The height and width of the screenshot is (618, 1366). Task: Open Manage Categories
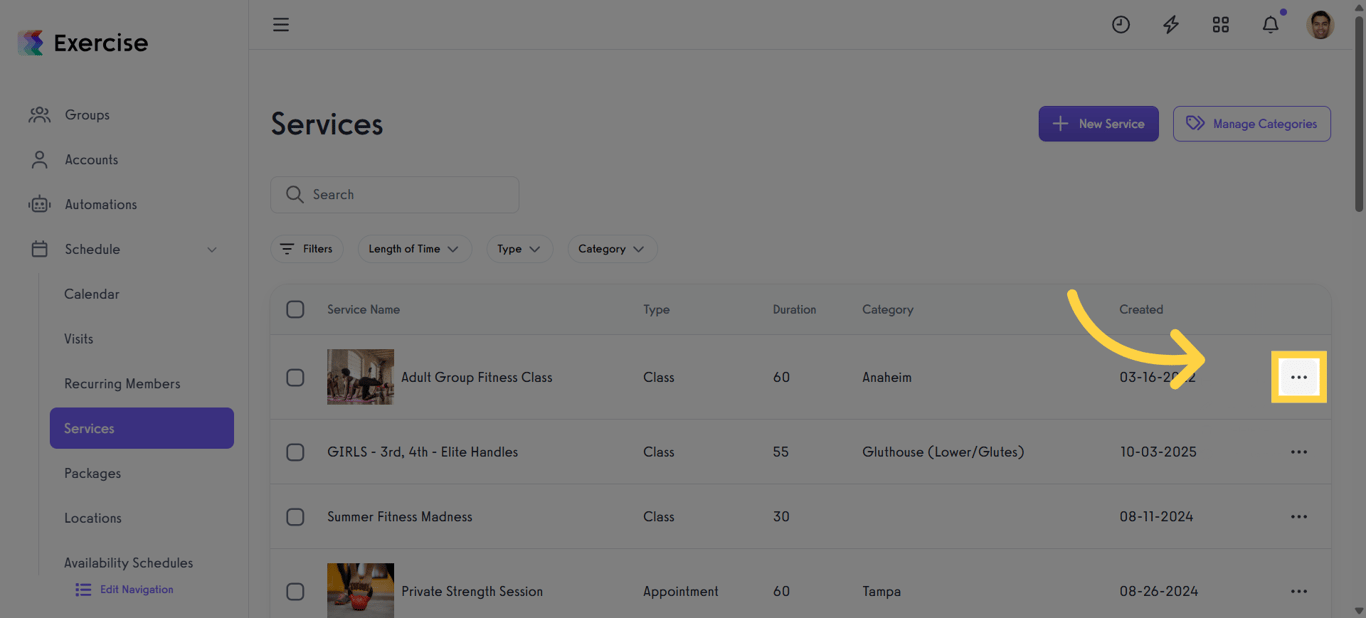[x=1251, y=123]
